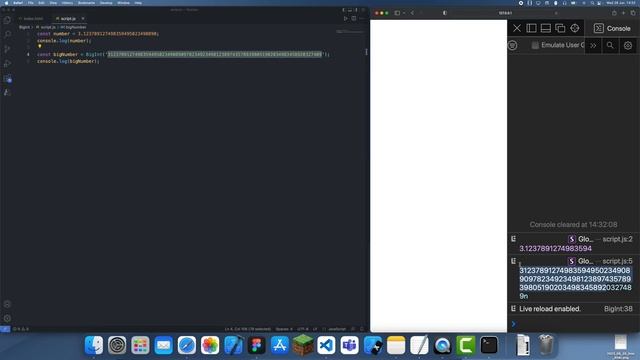640x360 pixels.
Task: Expand hidden console toolbar items chevron
Action: pos(593,45)
